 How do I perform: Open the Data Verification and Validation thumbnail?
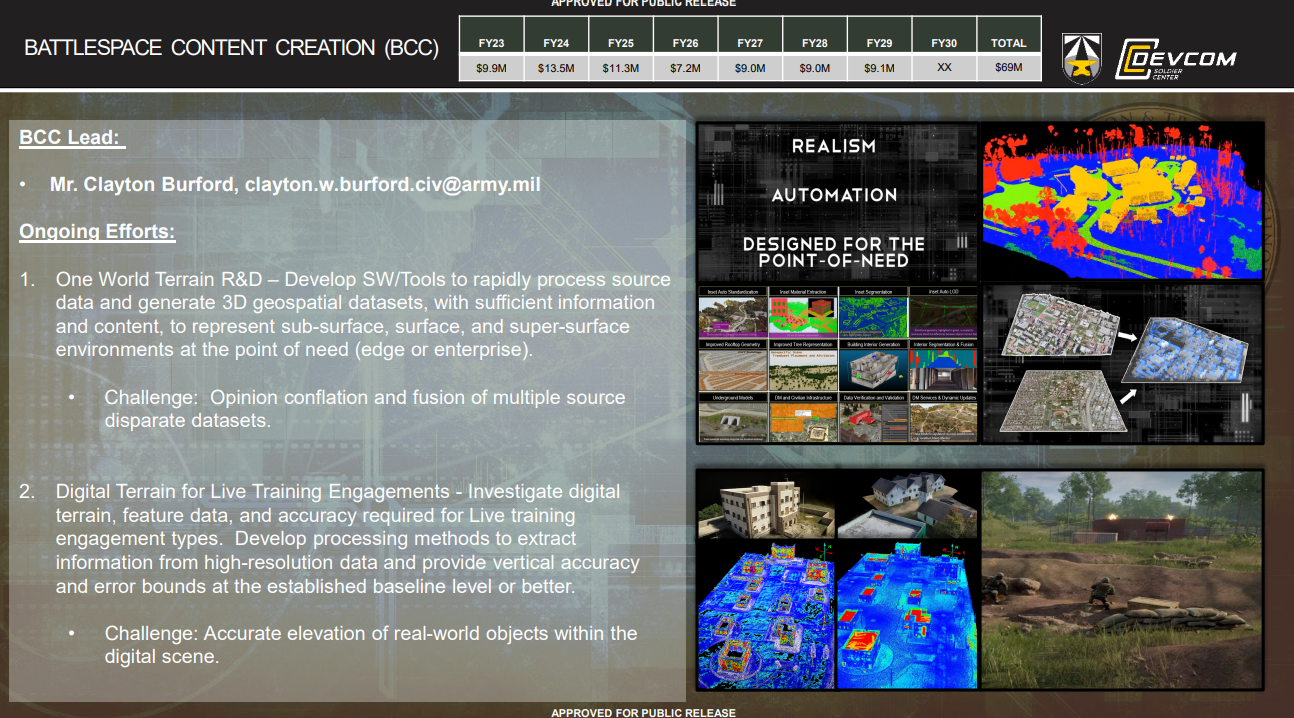click(873, 417)
